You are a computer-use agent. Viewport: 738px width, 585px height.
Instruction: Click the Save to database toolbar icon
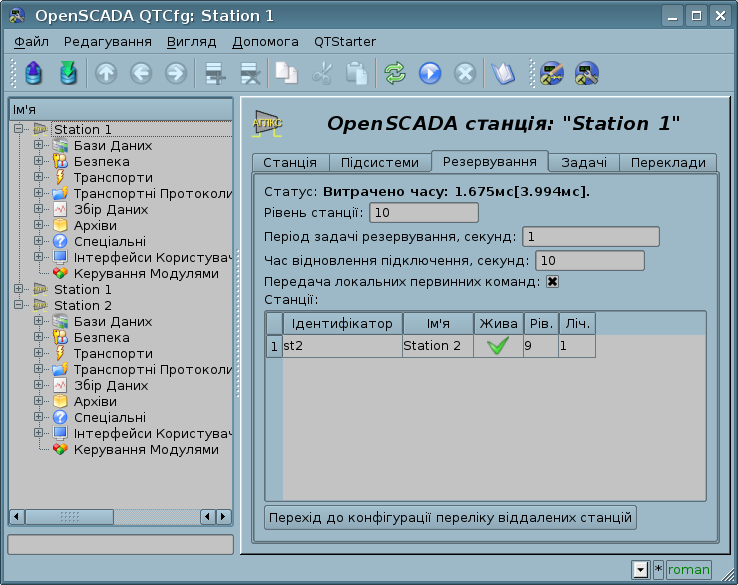pos(67,73)
